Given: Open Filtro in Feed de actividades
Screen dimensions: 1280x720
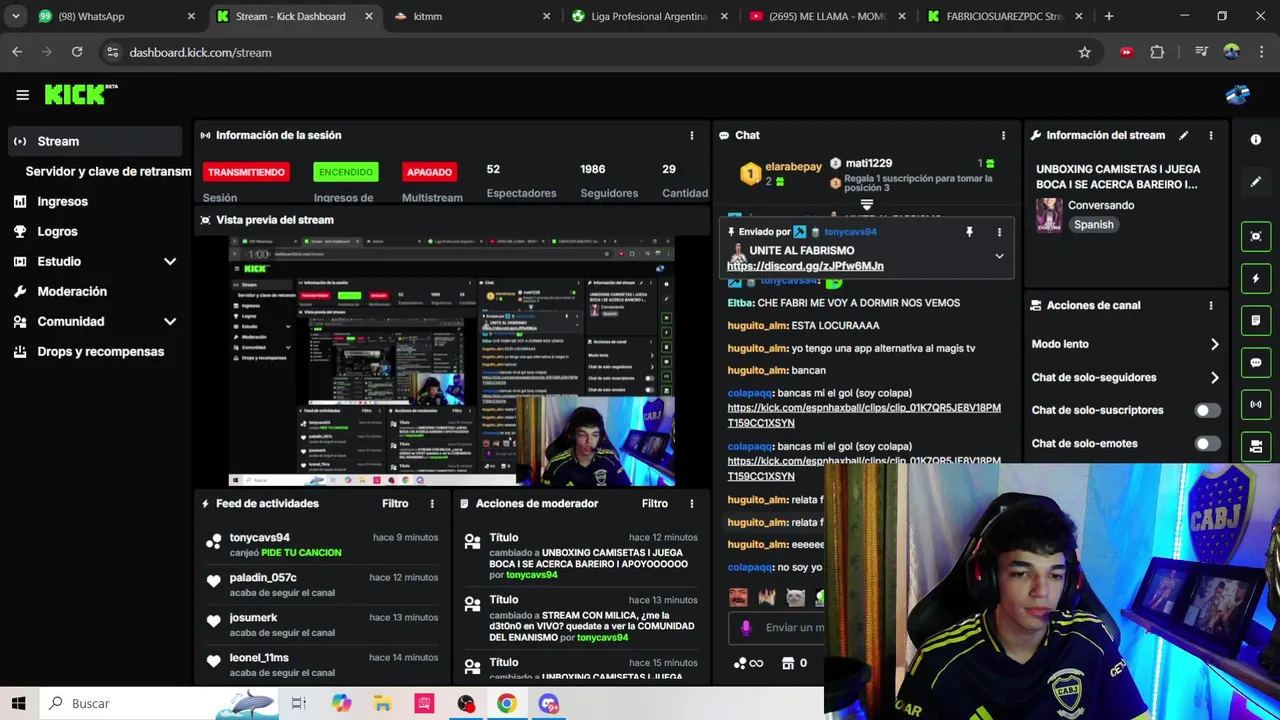Looking at the screenshot, I should (395, 504).
